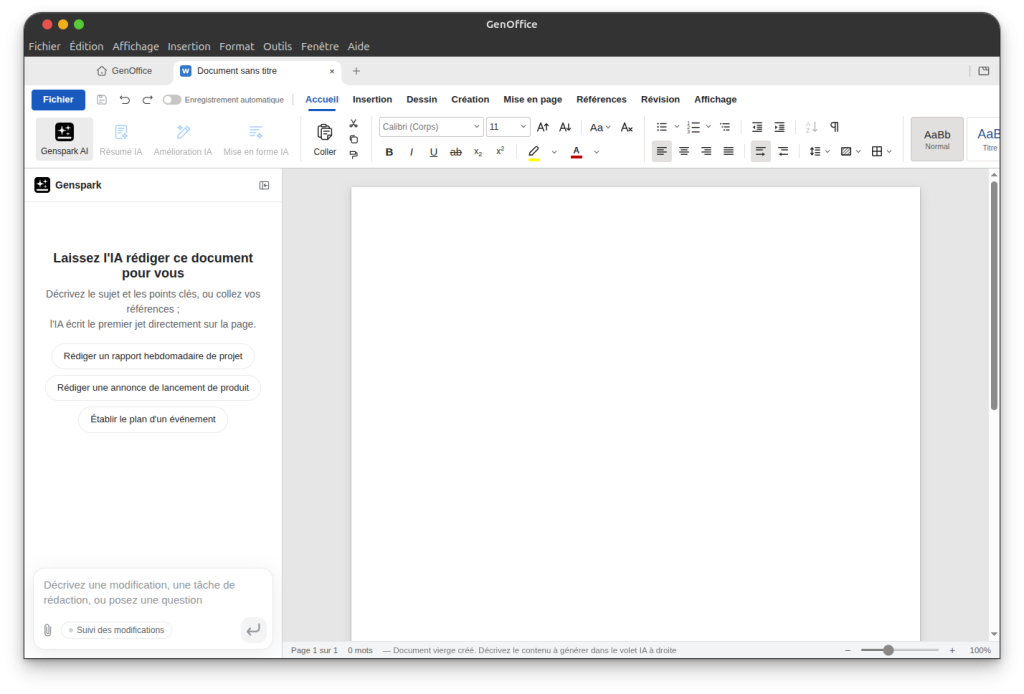Switch to the Références tab

coord(601,100)
